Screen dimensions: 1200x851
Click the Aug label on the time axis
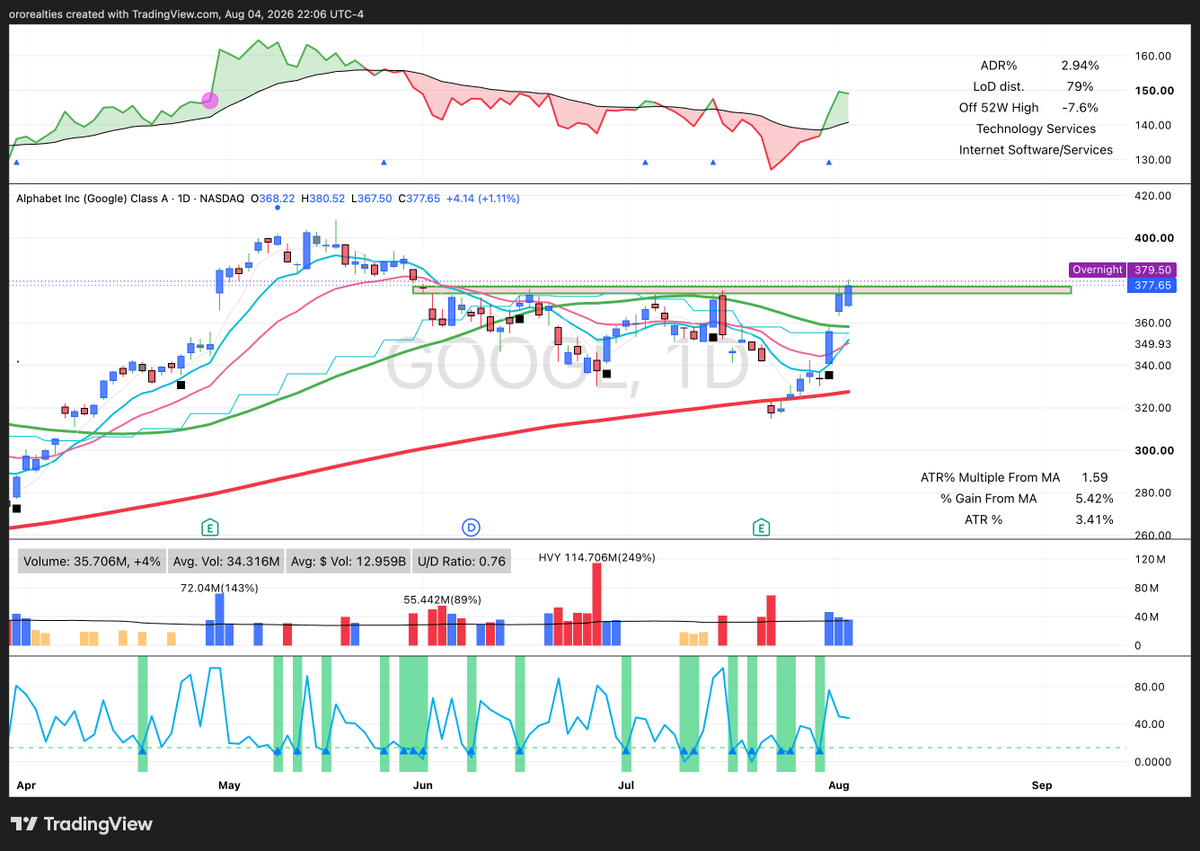(x=840, y=786)
